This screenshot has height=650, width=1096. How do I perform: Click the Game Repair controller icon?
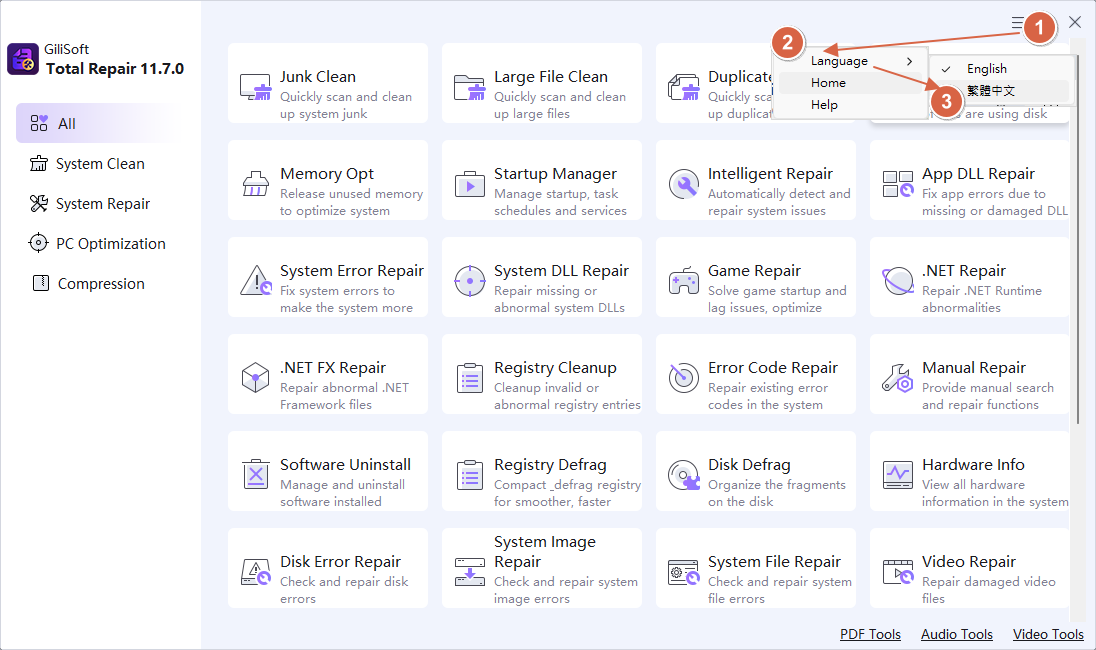(x=684, y=281)
